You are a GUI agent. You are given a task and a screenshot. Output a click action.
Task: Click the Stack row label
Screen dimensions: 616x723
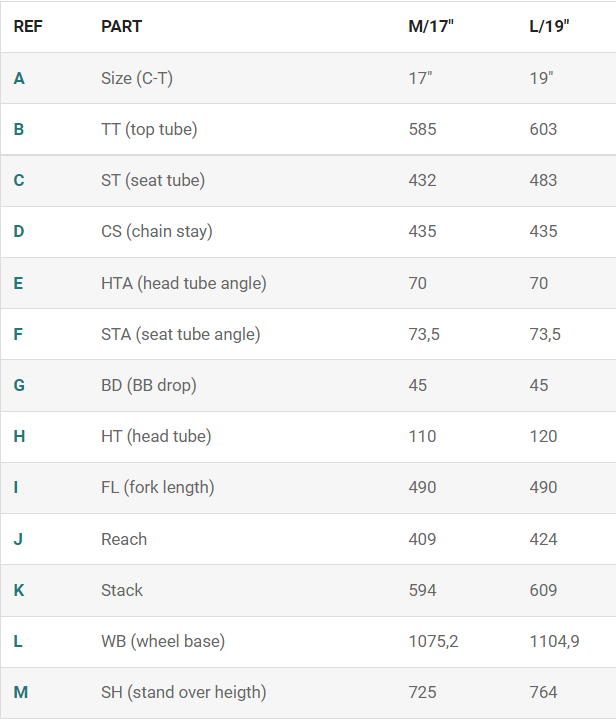click(122, 590)
